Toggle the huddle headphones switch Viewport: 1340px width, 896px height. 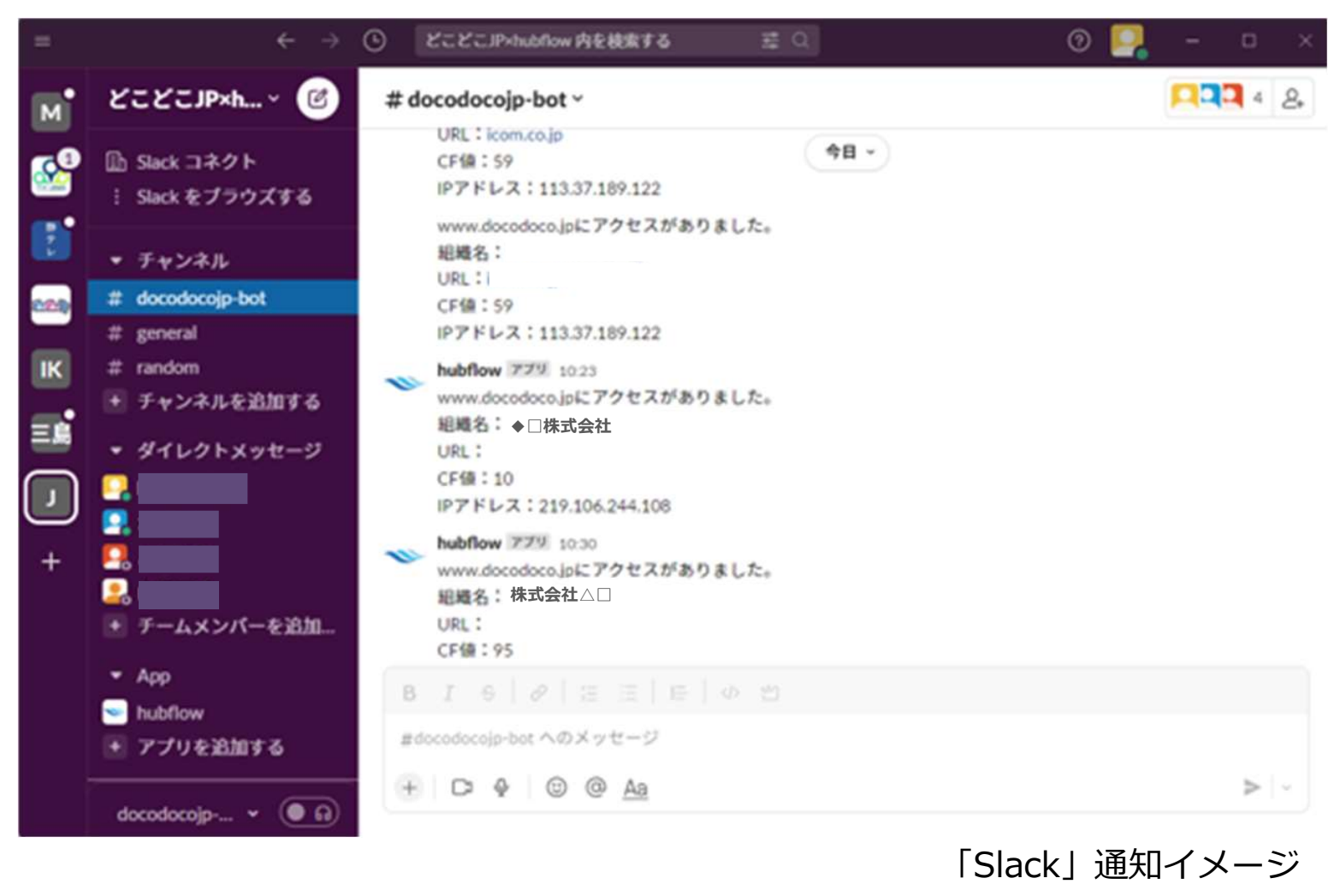[309, 812]
